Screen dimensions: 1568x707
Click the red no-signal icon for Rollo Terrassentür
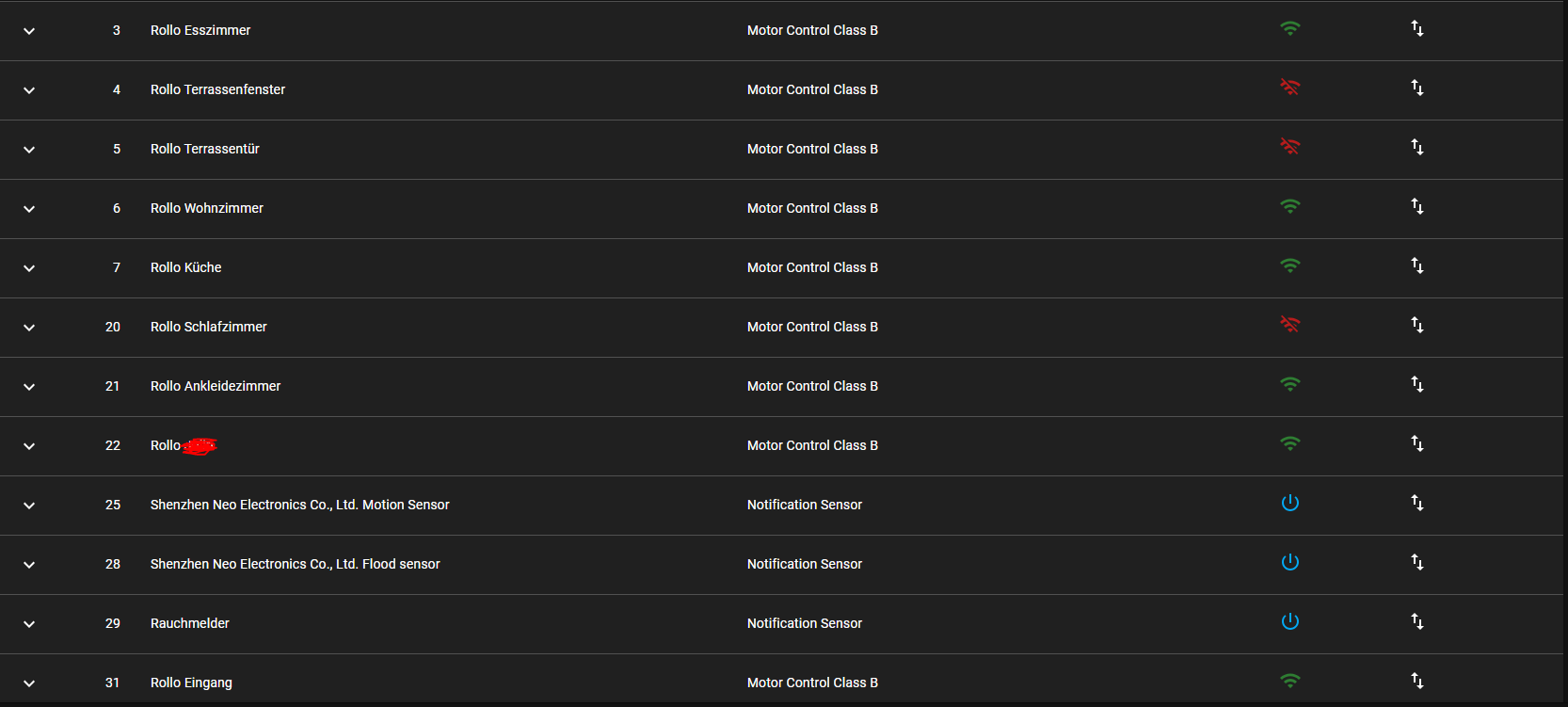click(x=1289, y=147)
